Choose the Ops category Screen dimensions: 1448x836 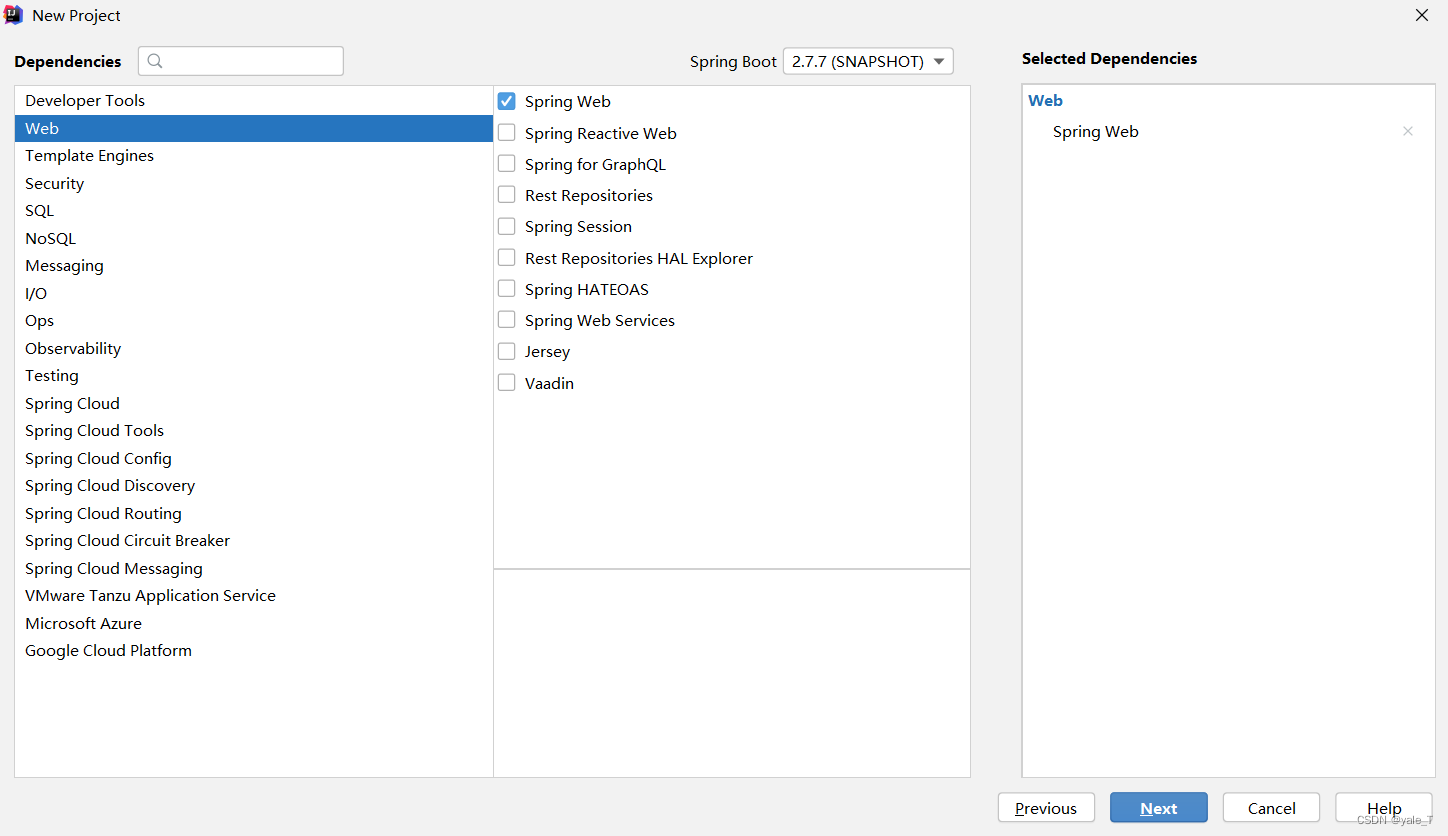(x=254, y=320)
